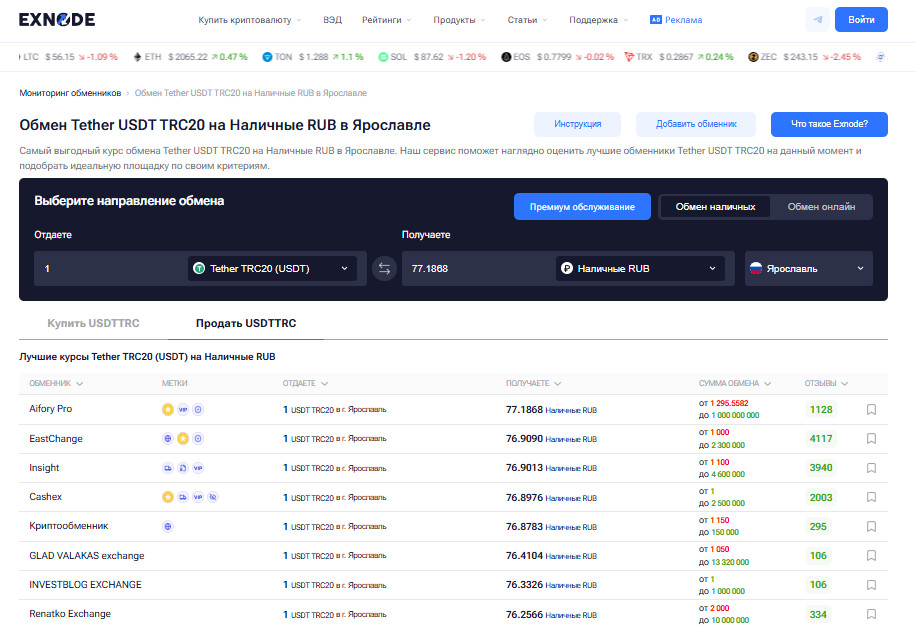Click the gold star badge on EastChange

183,439
